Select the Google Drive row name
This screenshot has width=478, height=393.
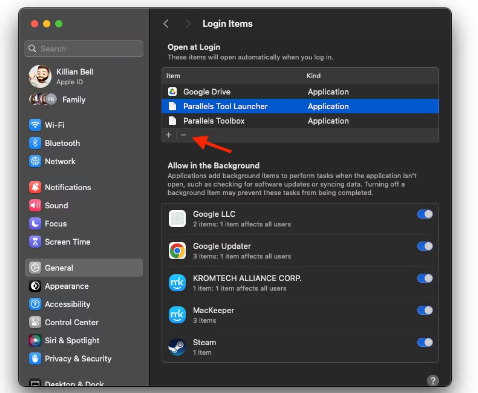pos(207,92)
